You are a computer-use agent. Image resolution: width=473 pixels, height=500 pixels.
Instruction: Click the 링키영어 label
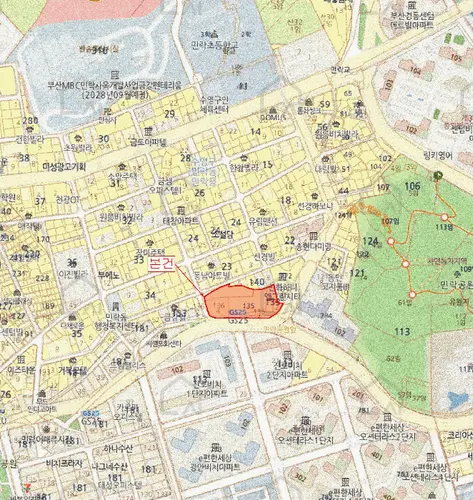pyautogui.click(x=438, y=155)
